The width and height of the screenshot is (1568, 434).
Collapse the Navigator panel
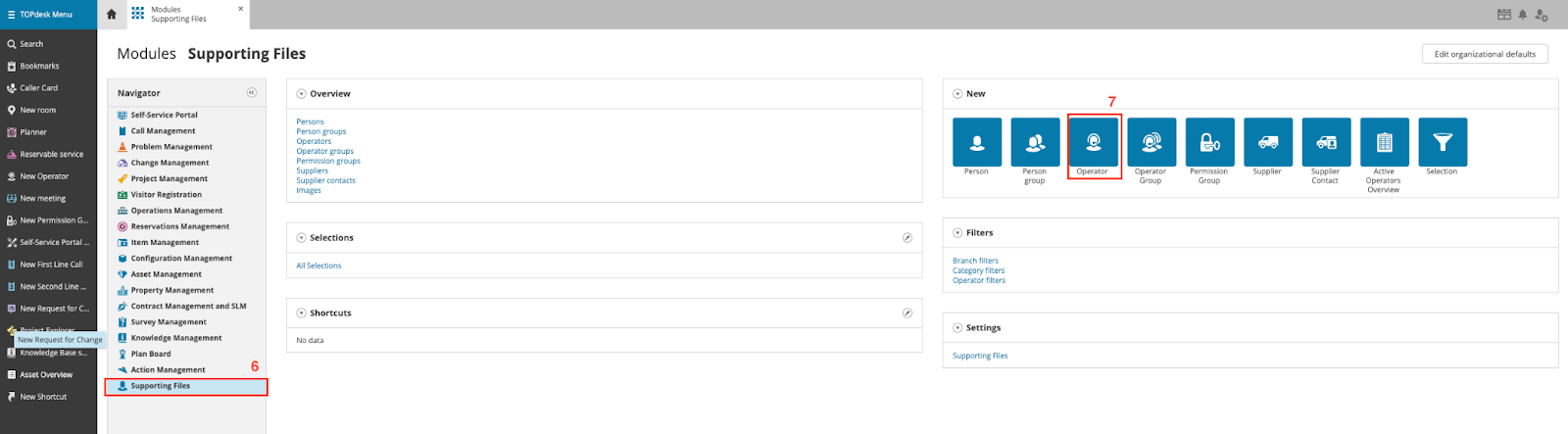pyautogui.click(x=252, y=92)
